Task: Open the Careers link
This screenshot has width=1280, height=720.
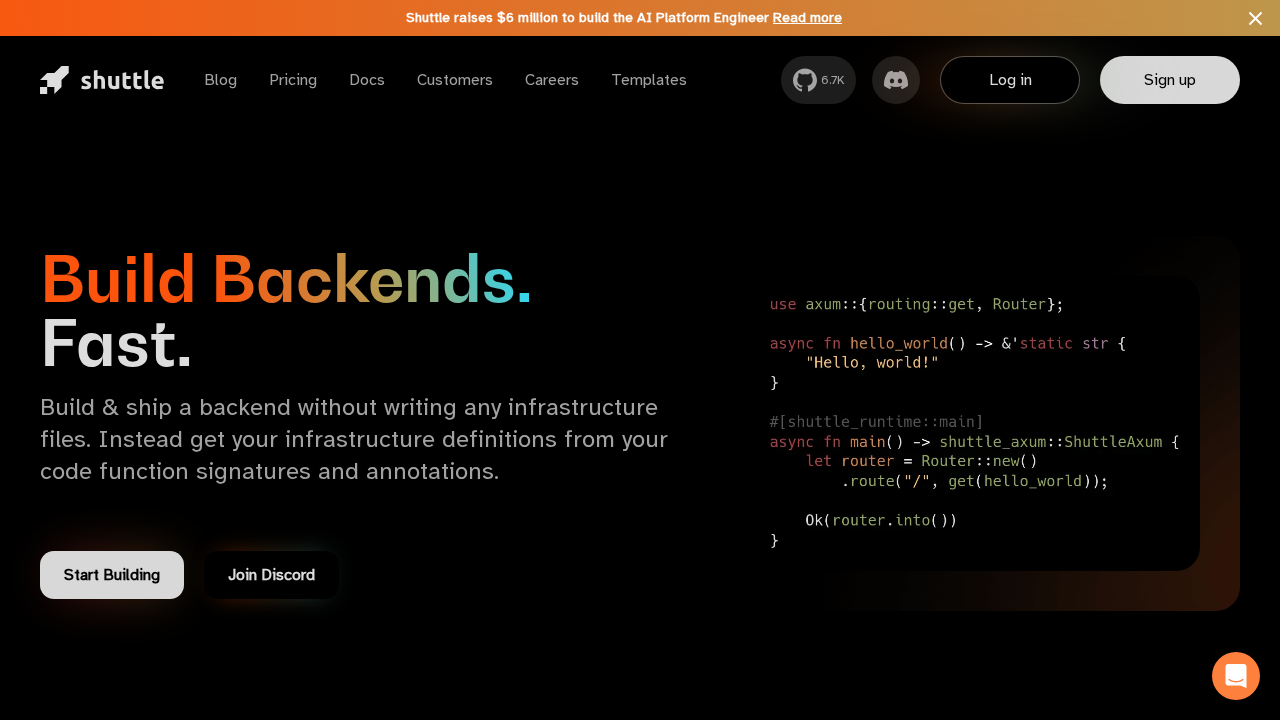Action: click(551, 80)
